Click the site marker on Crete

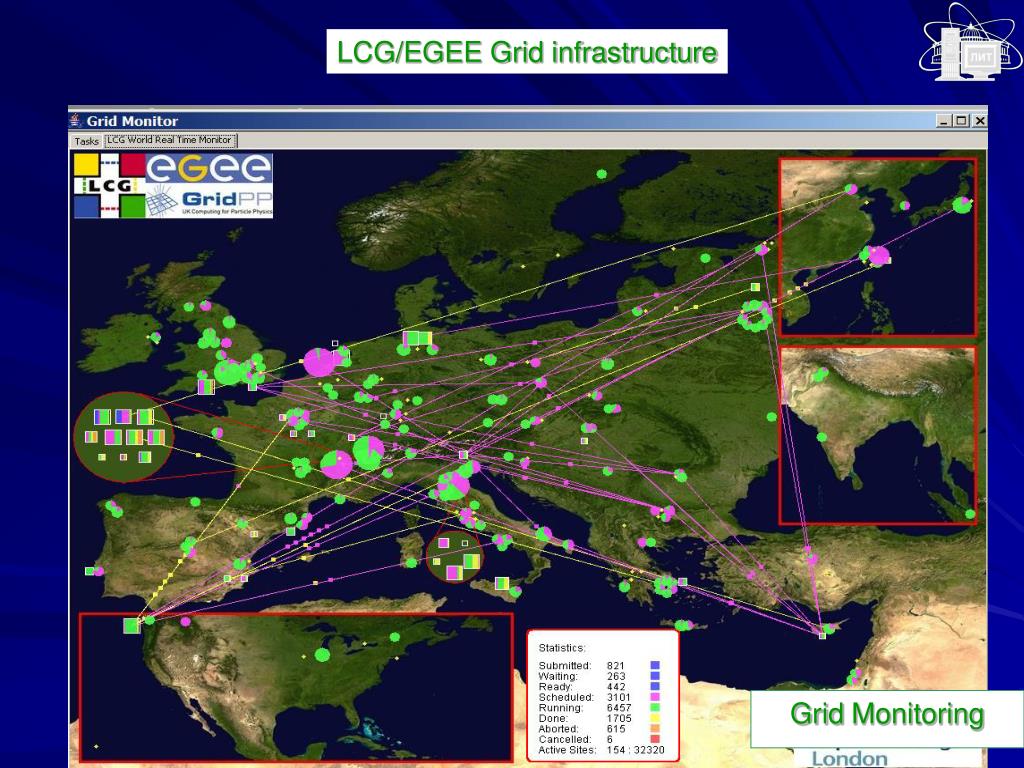684,626
